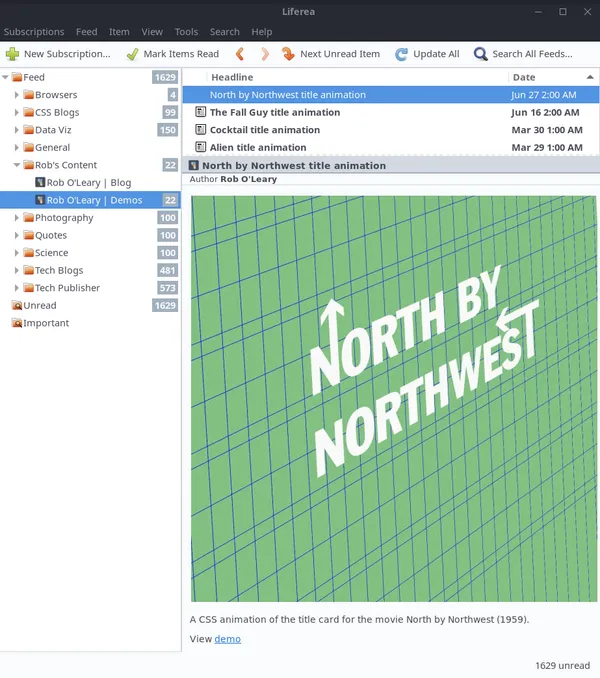Click the 'Rob O'Leary | Blog' feed name

tap(89, 182)
